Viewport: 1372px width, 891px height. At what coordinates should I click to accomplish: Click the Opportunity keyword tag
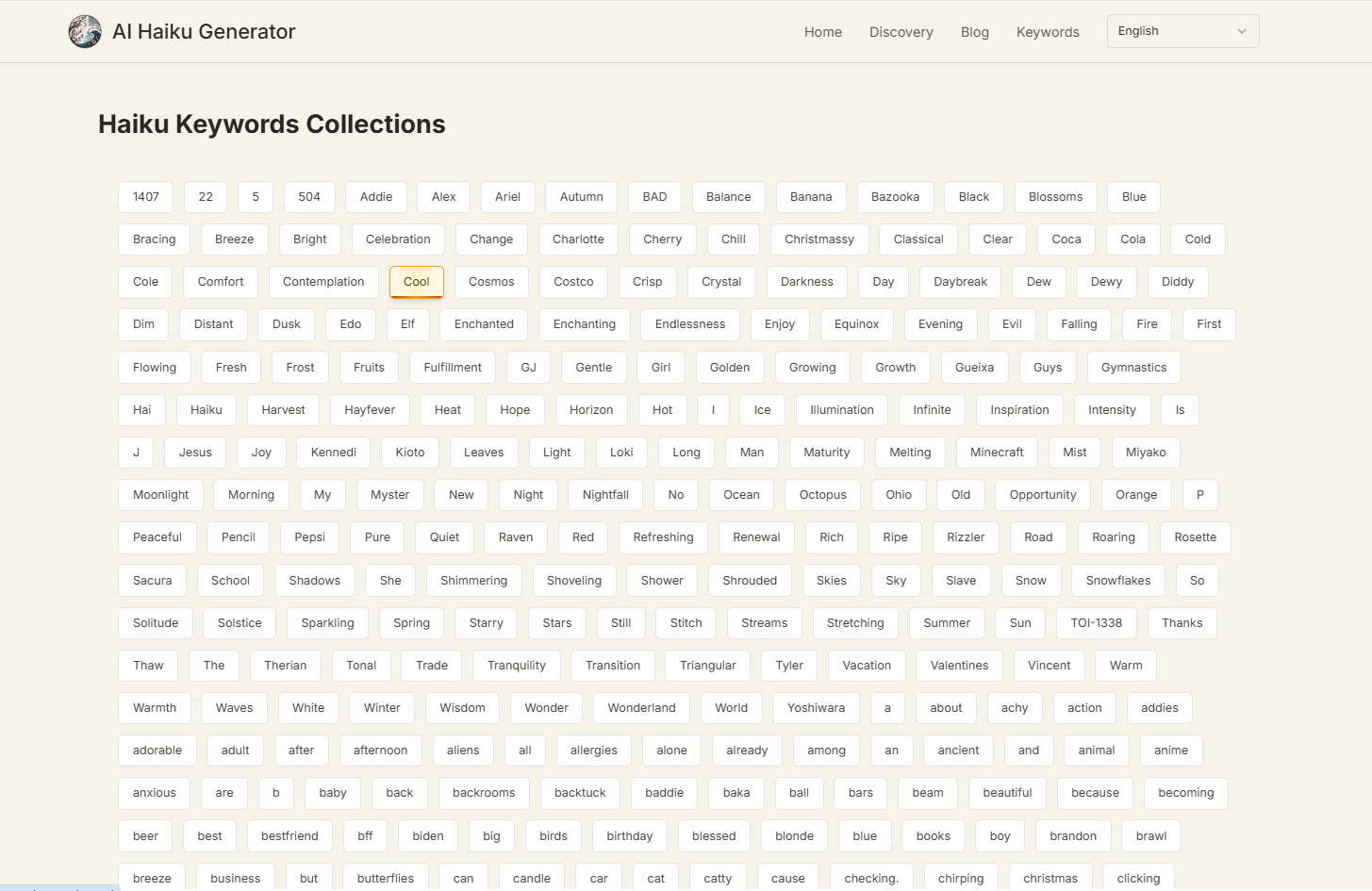coord(1042,495)
